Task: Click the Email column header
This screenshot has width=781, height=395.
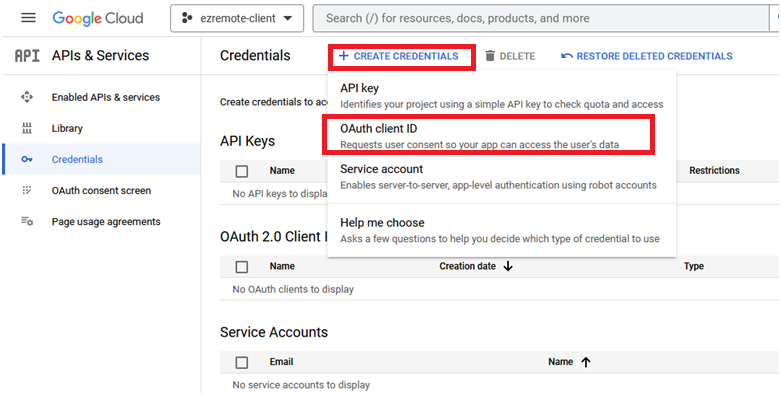Action: pyautogui.click(x=281, y=362)
